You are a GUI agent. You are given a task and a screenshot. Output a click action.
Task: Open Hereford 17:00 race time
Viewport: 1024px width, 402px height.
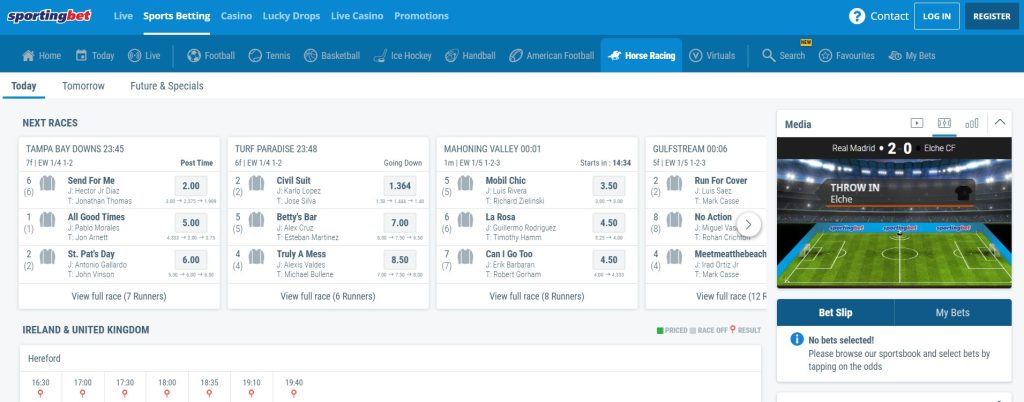[x=82, y=382]
